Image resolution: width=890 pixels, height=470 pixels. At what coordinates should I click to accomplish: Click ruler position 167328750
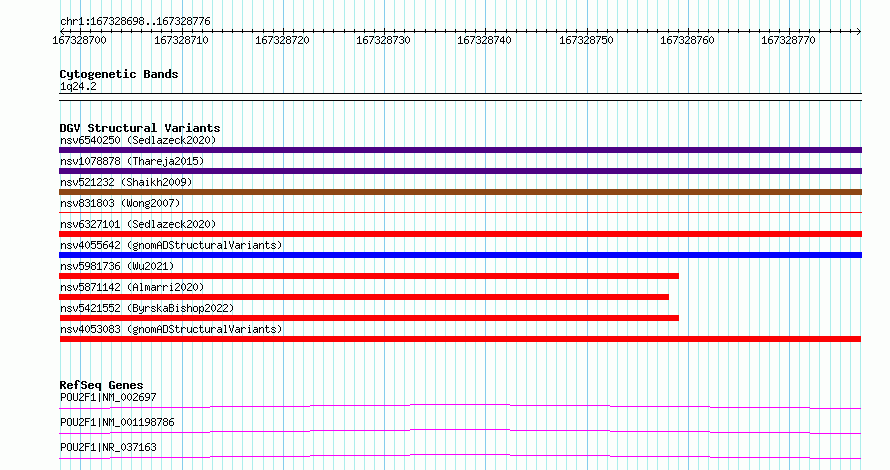[x=586, y=40]
